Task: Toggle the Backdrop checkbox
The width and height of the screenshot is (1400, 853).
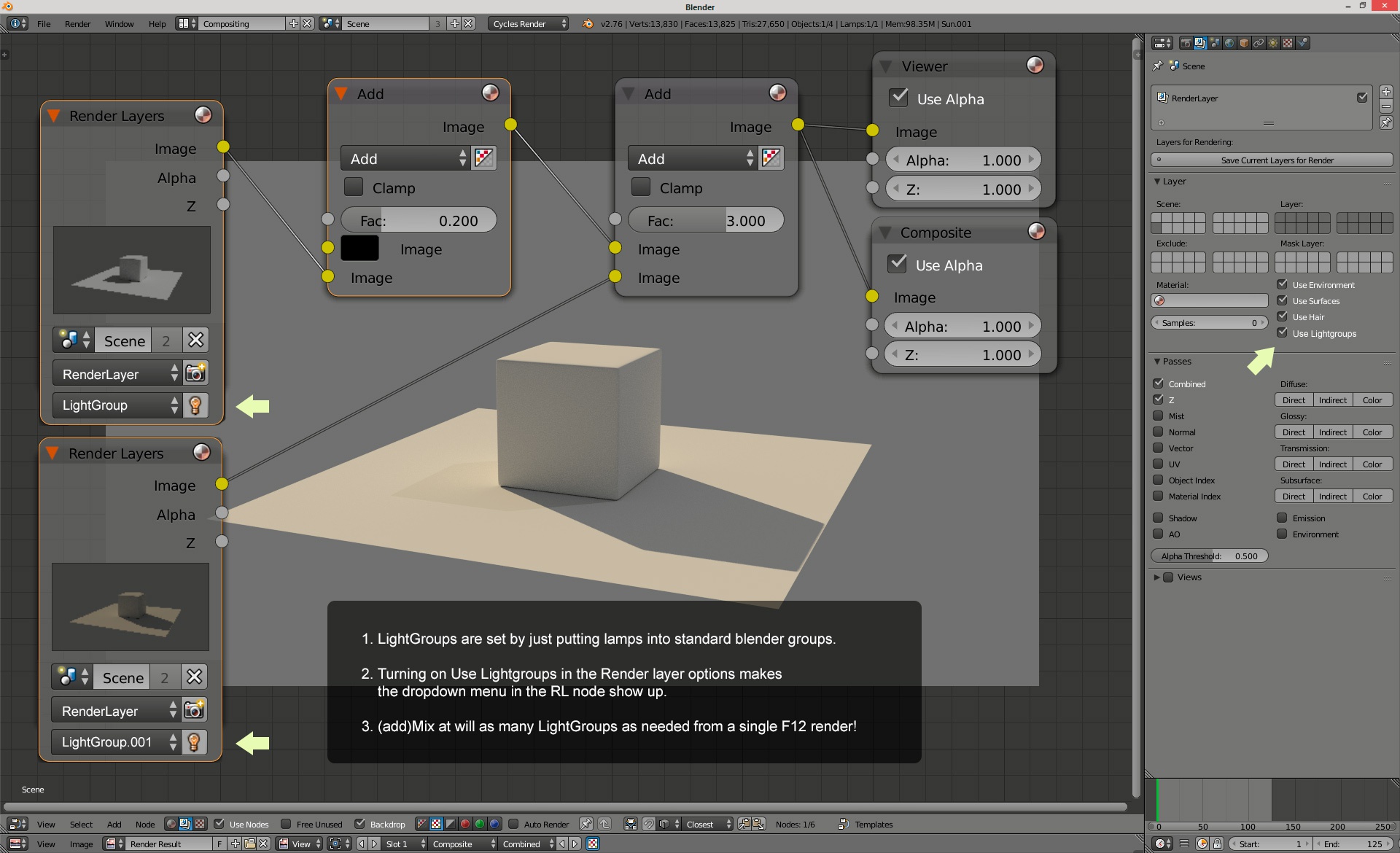Action: (x=359, y=824)
